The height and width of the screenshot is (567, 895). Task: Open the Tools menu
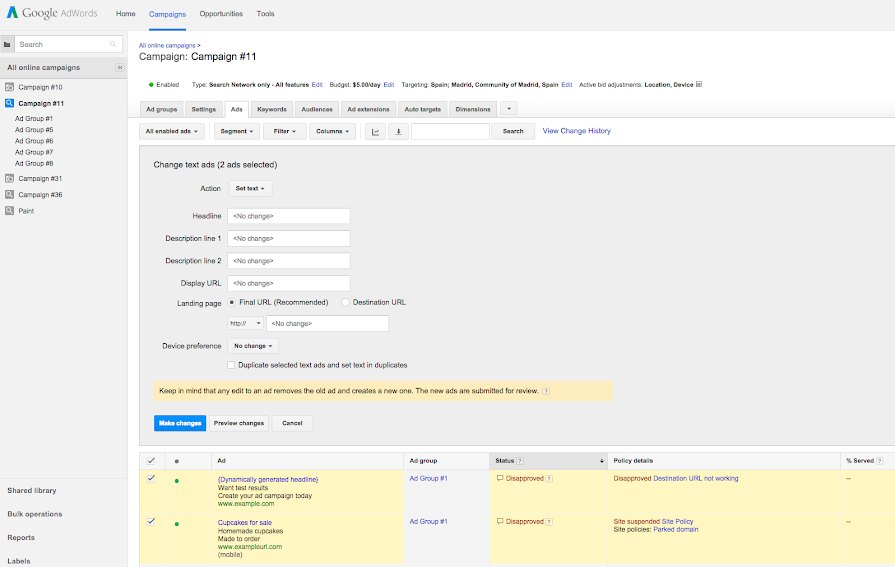265,14
